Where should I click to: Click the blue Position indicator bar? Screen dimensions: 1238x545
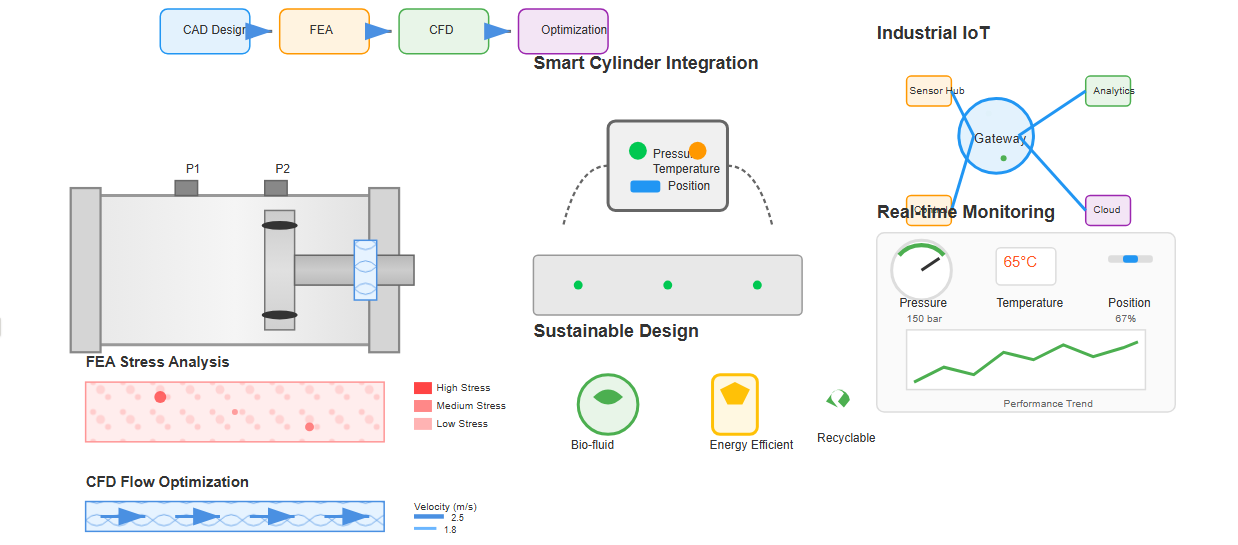645,186
